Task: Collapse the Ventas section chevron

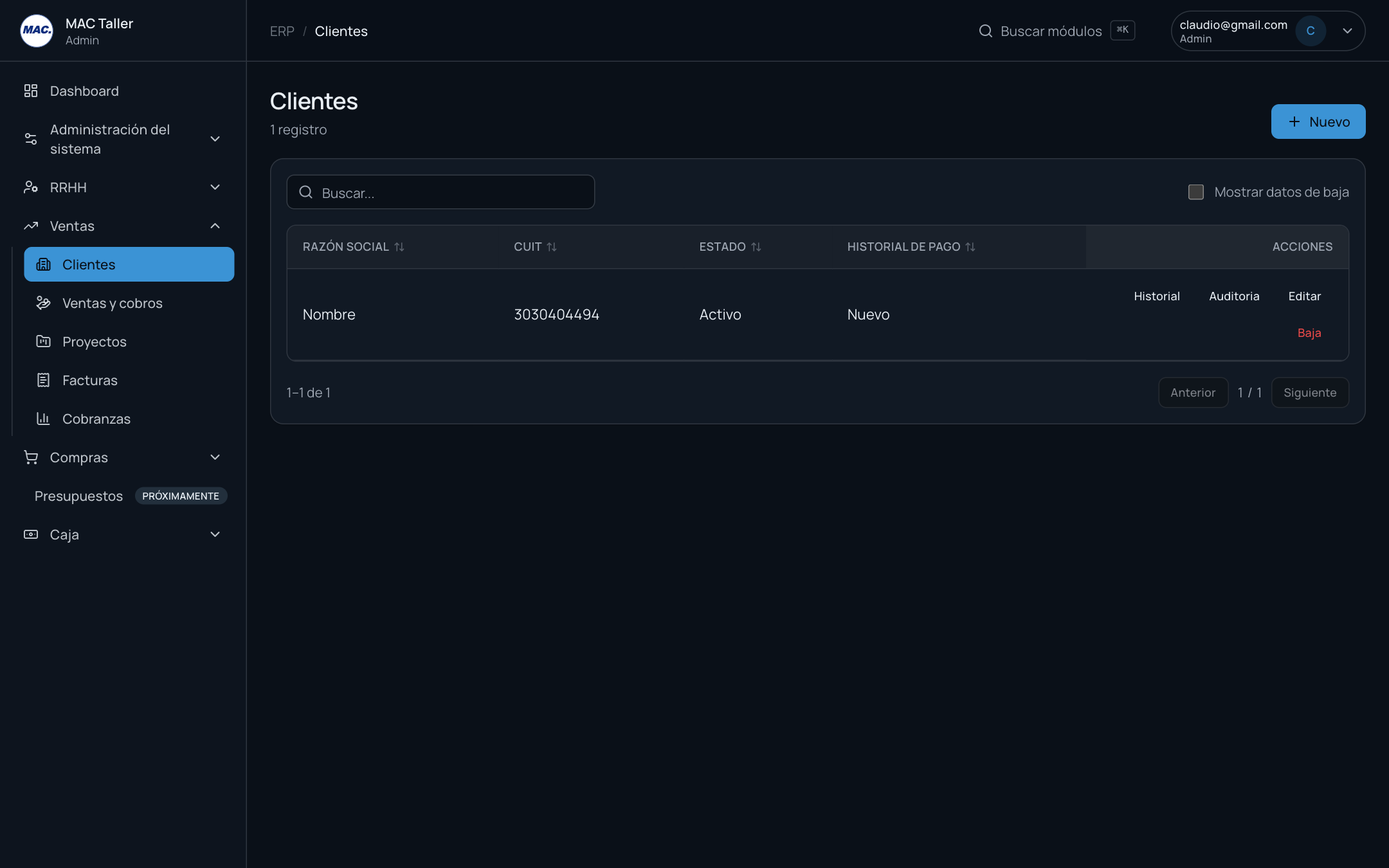Action: tap(215, 226)
